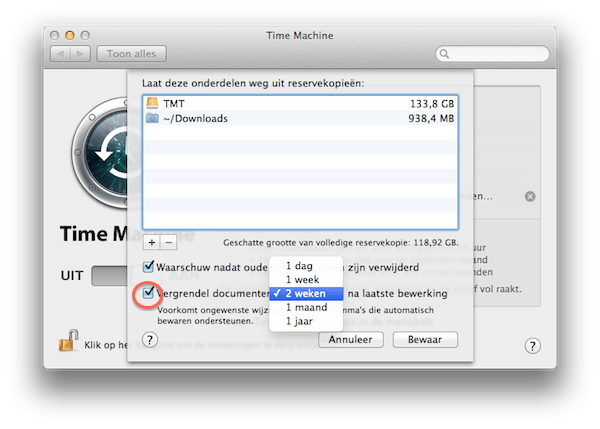Select the TMT row in the list

tap(300, 103)
